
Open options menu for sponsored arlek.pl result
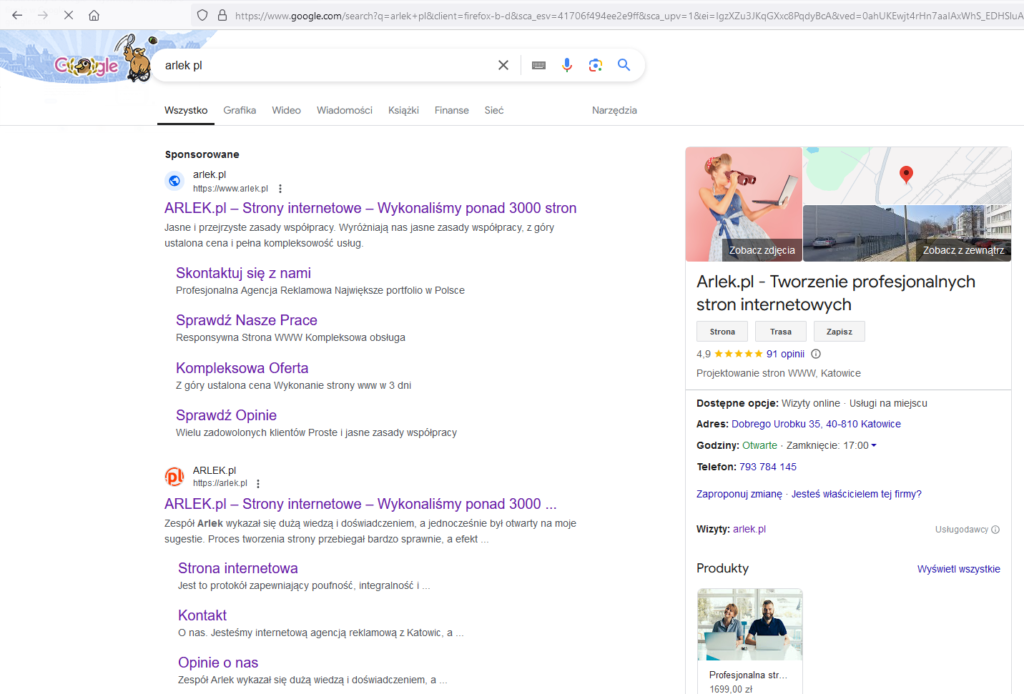tap(280, 189)
